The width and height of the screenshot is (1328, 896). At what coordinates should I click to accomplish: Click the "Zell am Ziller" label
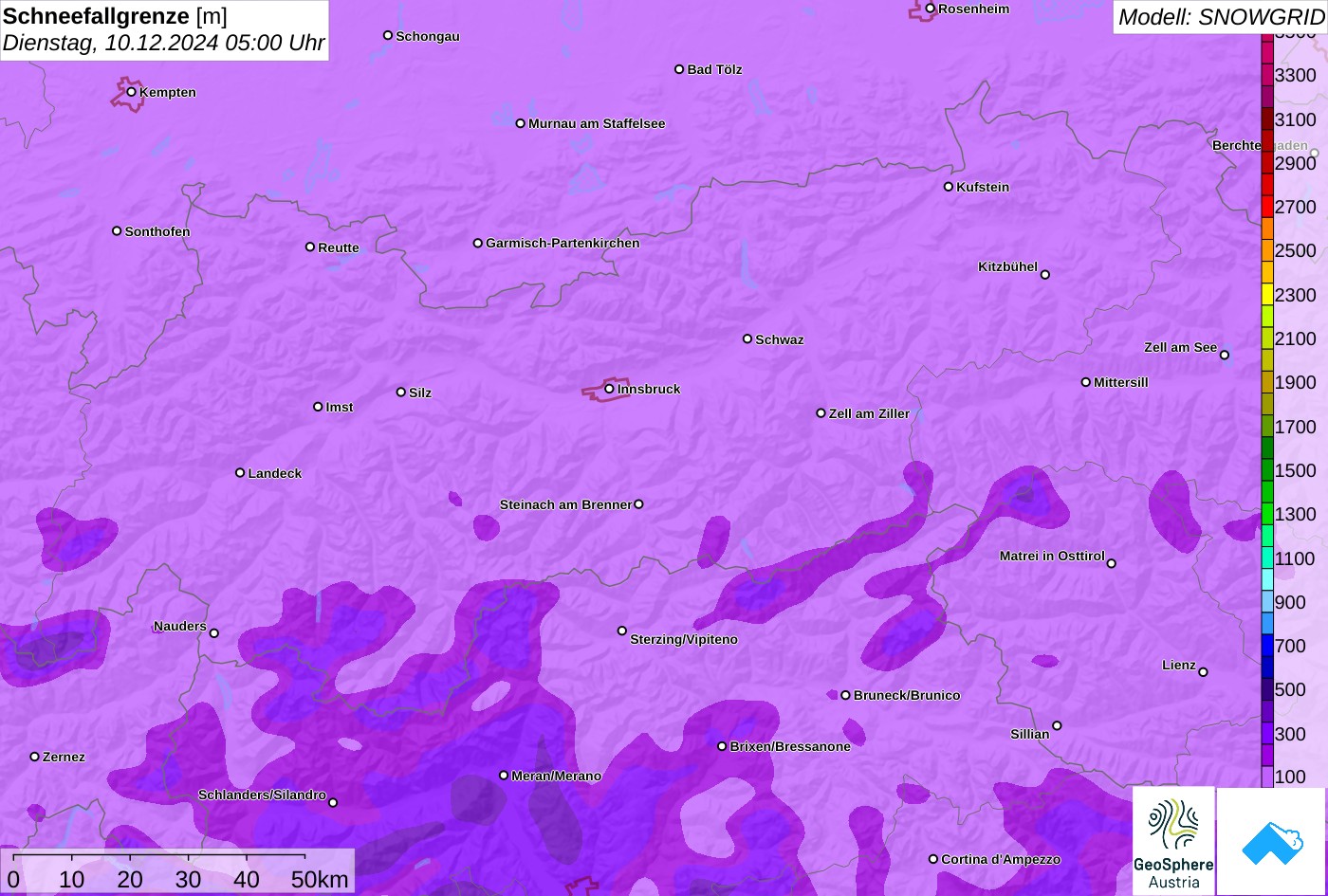[869, 413]
